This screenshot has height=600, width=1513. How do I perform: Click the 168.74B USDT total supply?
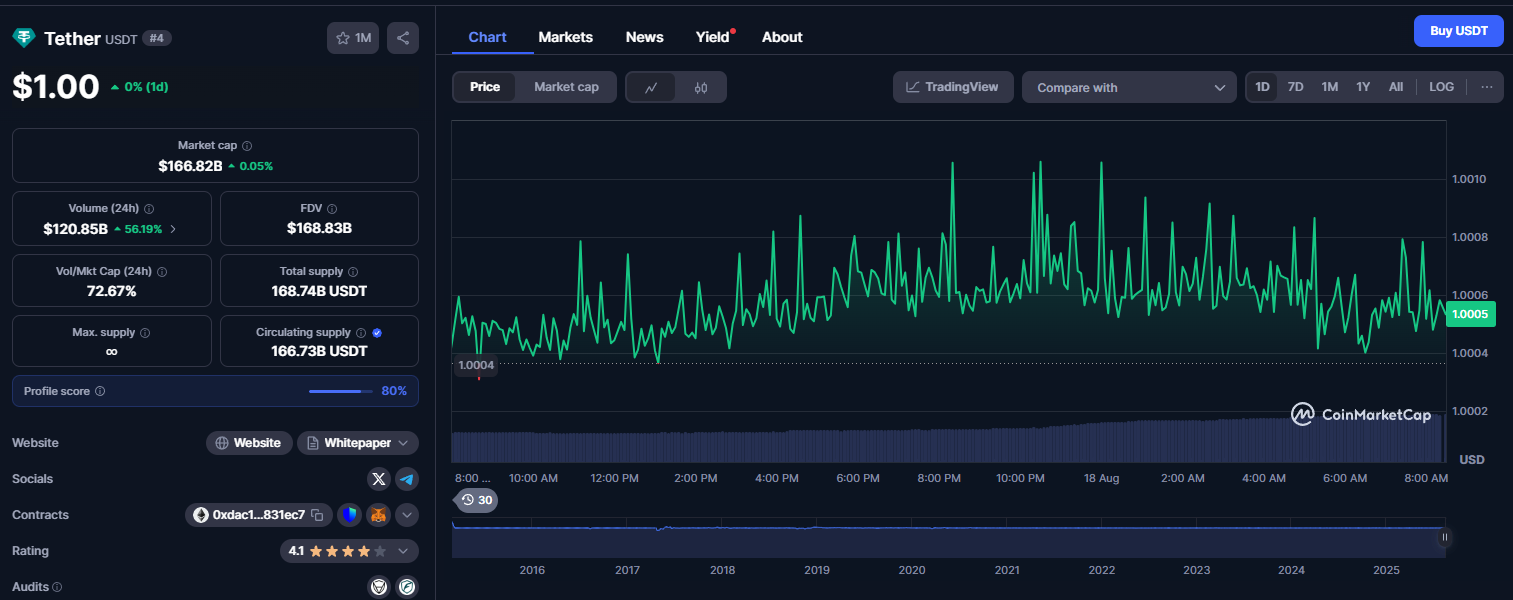(x=319, y=291)
